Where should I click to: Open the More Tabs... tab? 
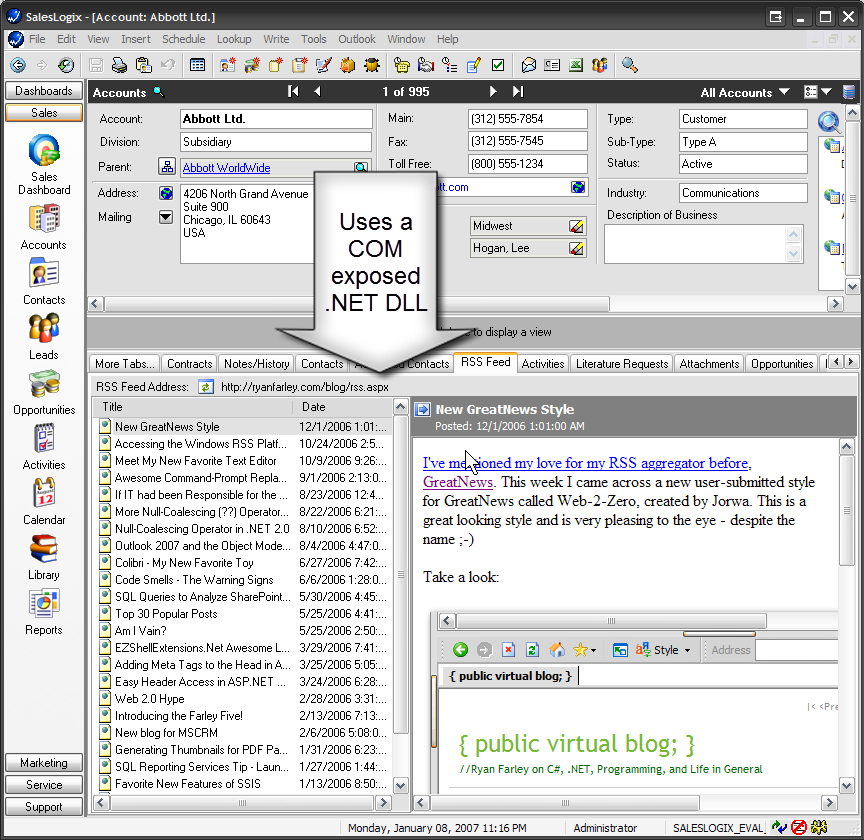point(125,364)
